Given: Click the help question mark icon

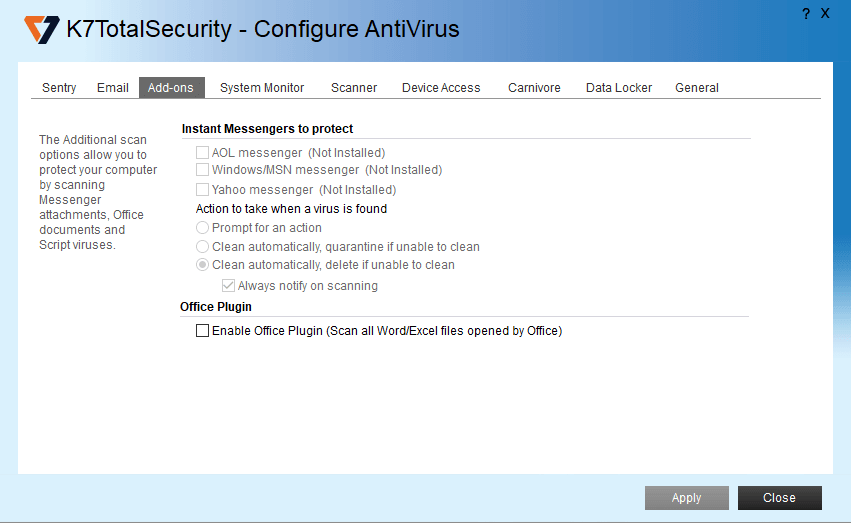Looking at the screenshot, I should pyautogui.click(x=806, y=14).
